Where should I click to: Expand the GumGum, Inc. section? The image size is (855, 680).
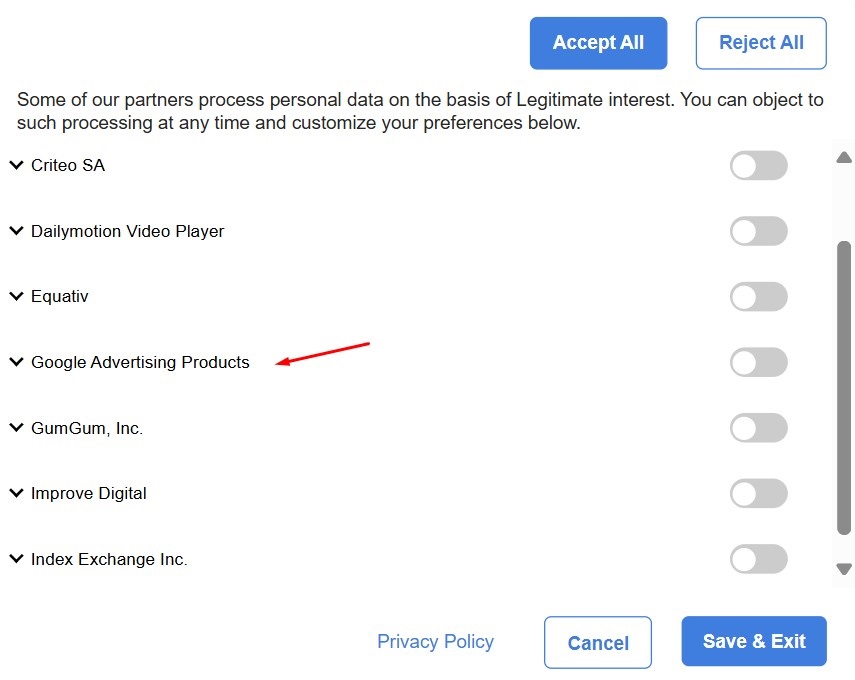click(15, 427)
